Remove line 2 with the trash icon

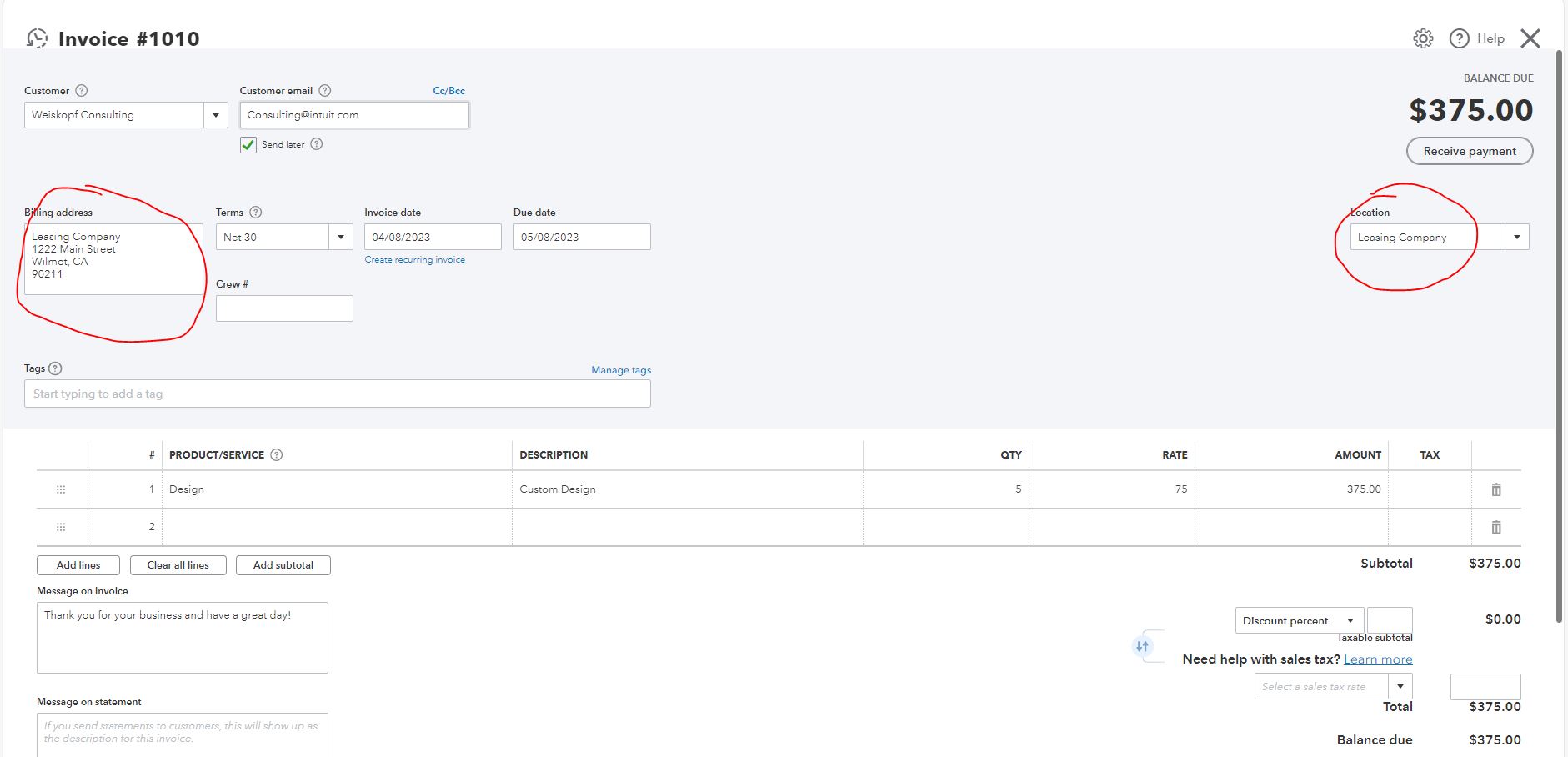pyautogui.click(x=1496, y=526)
